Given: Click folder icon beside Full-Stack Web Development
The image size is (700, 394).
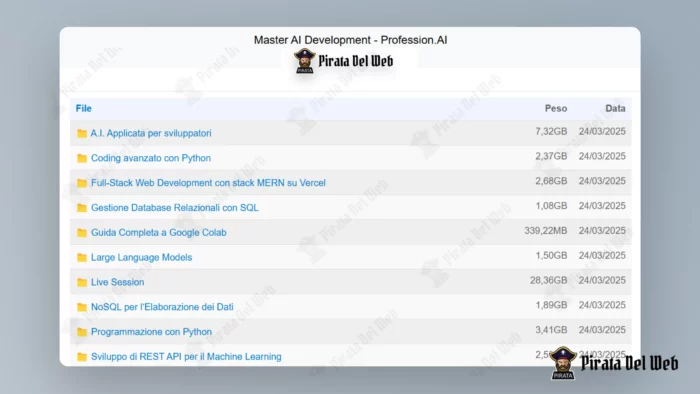Looking at the screenshot, I should [82, 183].
